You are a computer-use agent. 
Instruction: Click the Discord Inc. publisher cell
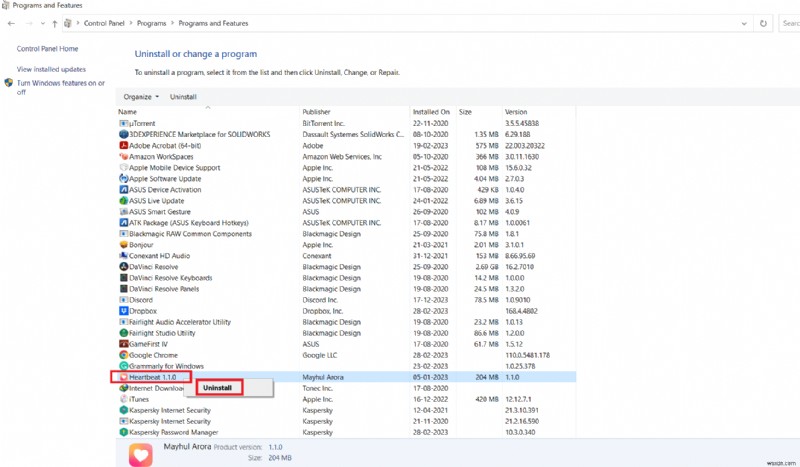[320, 300]
